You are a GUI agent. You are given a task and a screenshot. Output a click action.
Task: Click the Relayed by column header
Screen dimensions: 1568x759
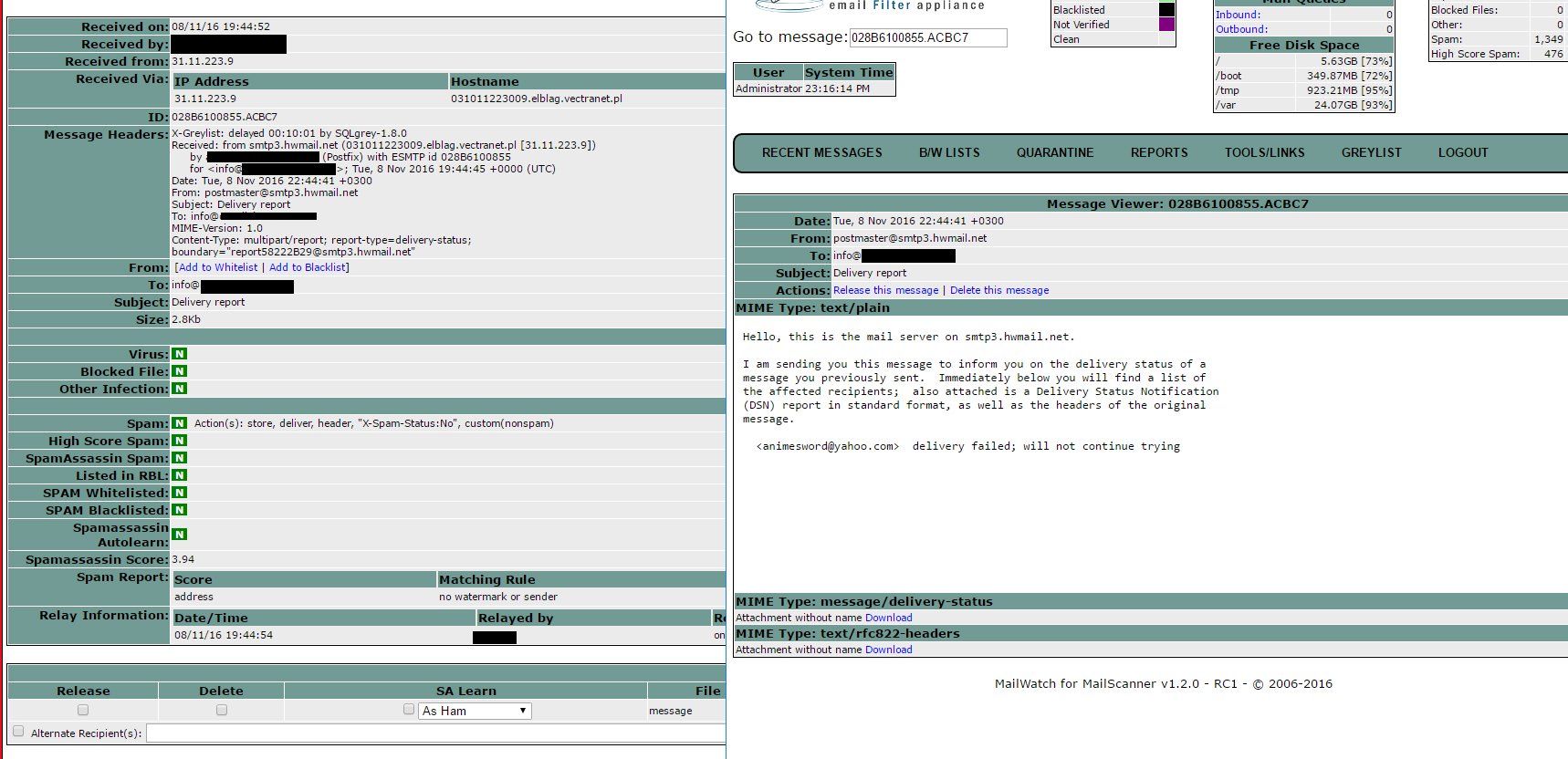516,618
